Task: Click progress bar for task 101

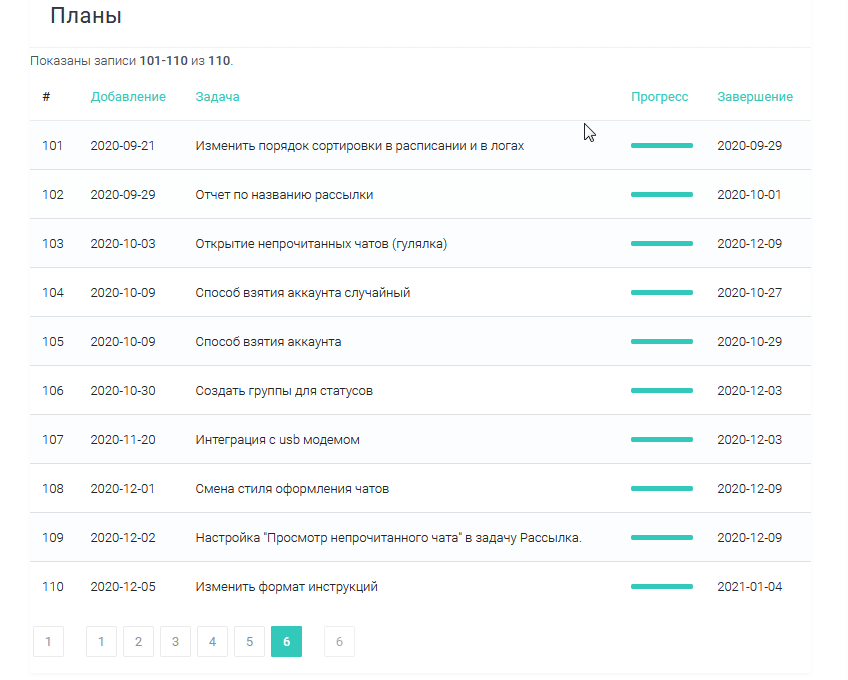Action: pyautogui.click(x=661, y=146)
